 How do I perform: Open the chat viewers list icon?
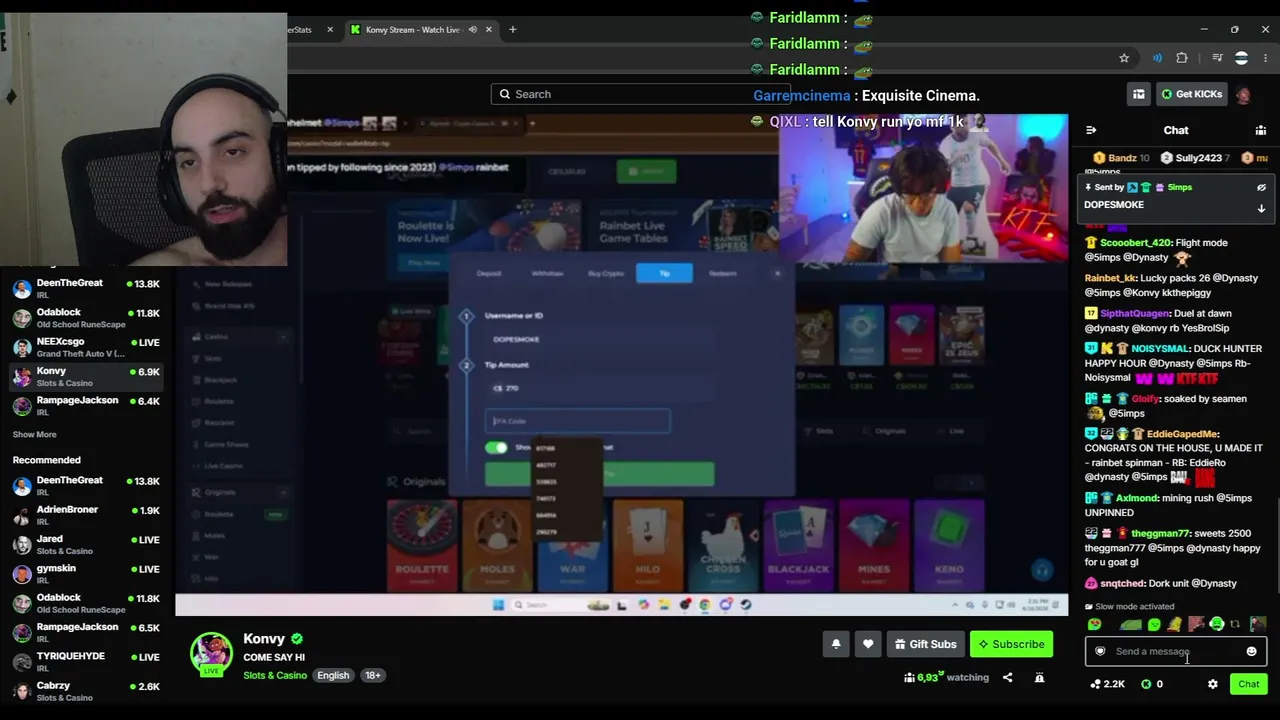coord(1260,130)
